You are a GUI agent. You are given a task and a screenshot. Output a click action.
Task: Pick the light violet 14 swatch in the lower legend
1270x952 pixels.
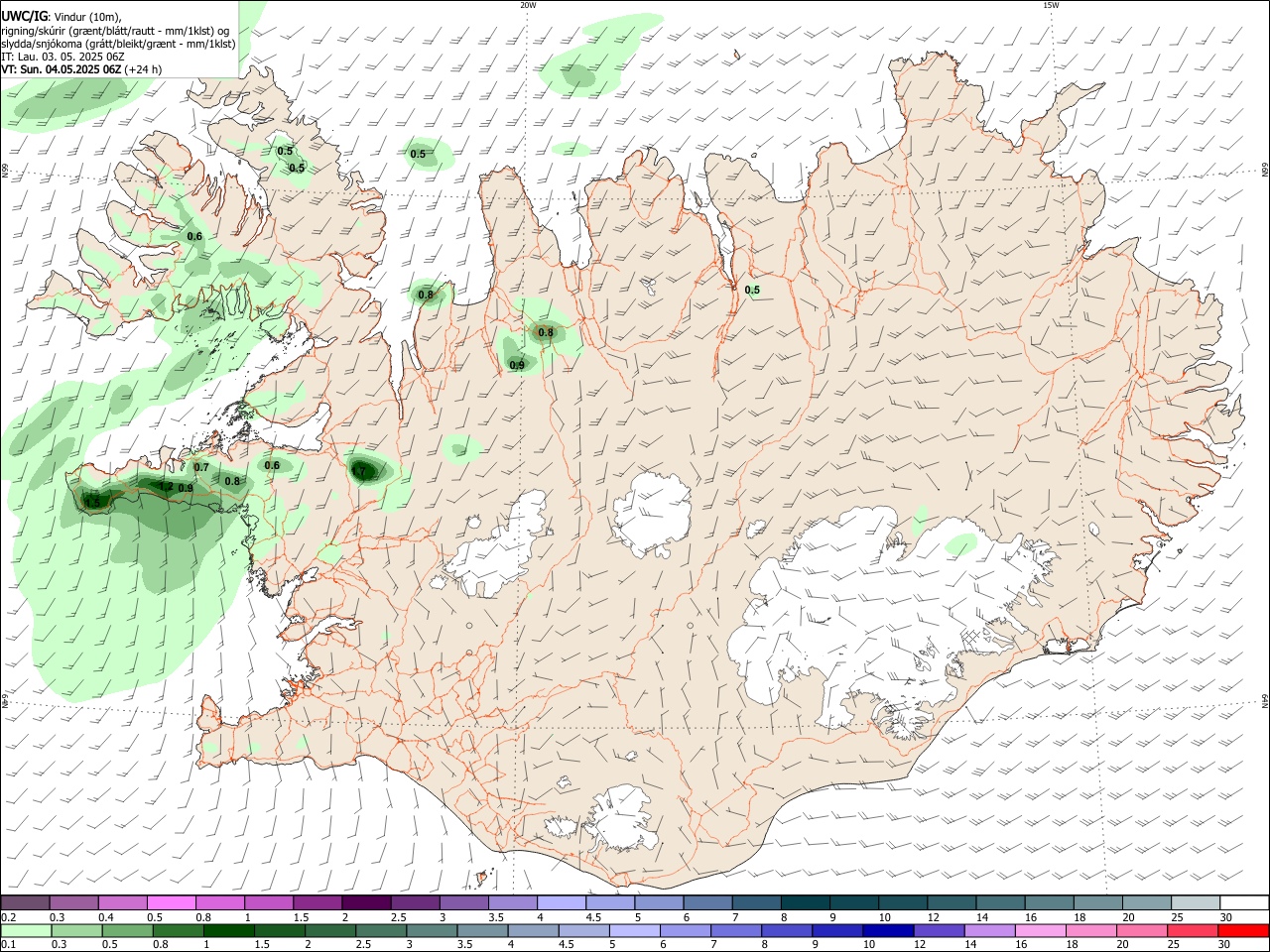point(990,930)
